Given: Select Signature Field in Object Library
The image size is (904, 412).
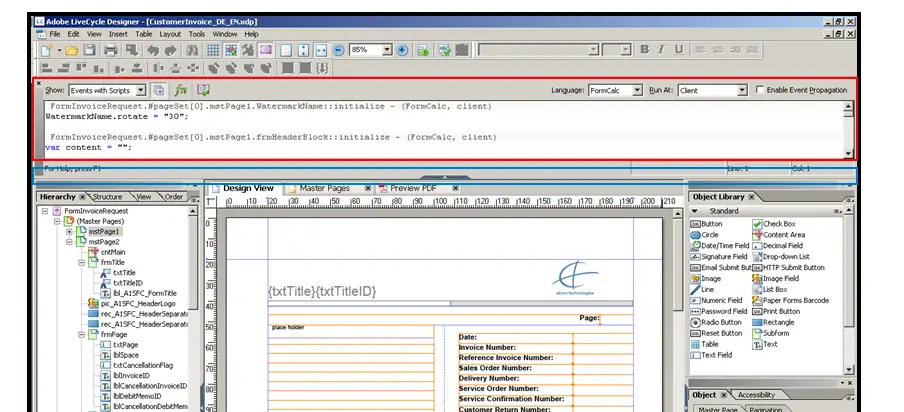Looking at the screenshot, I should click(719, 256).
